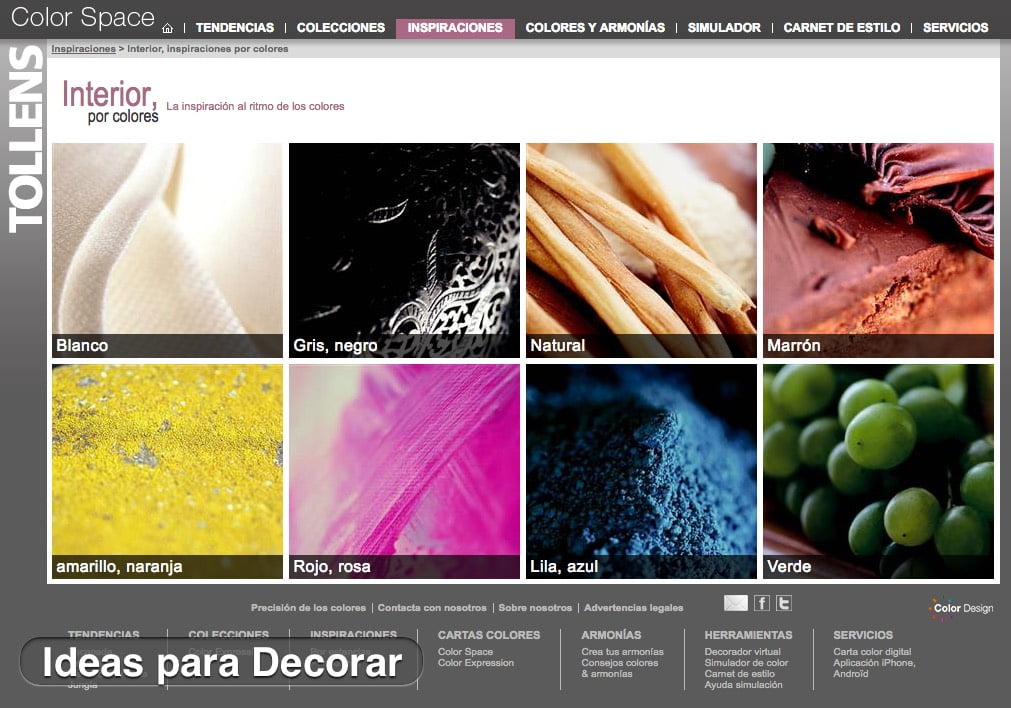Open the Marrón inspiration tile
This screenshot has height=708, width=1011.
pyautogui.click(x=878, y=250)
